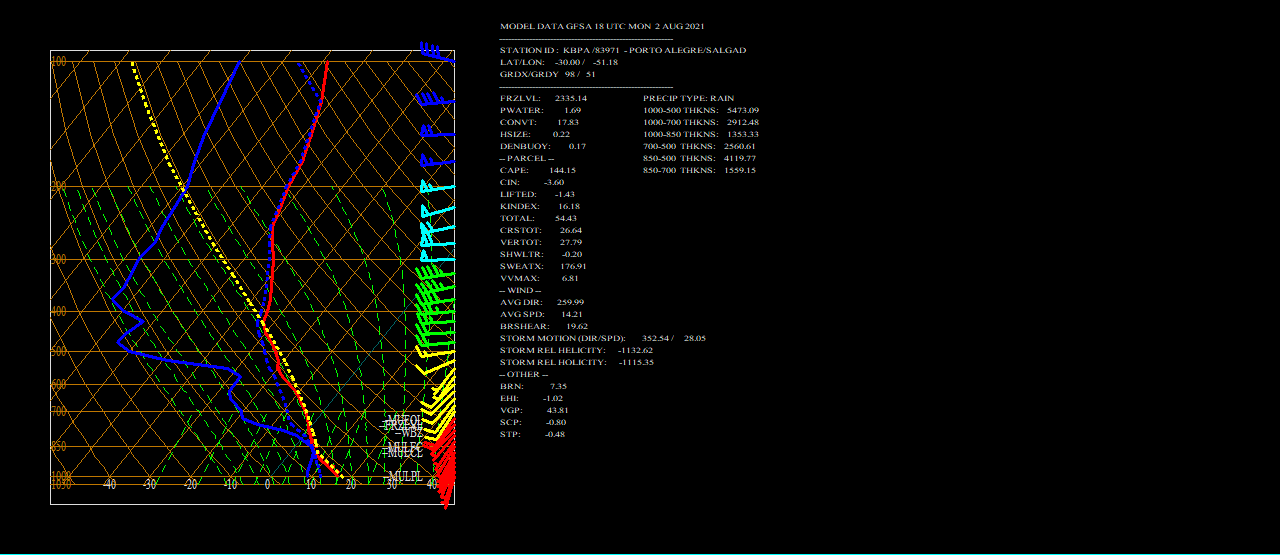Click the 'BRN: 7.35' row
The width and height of the screenshot is (1280, 555).
[533, 386]
